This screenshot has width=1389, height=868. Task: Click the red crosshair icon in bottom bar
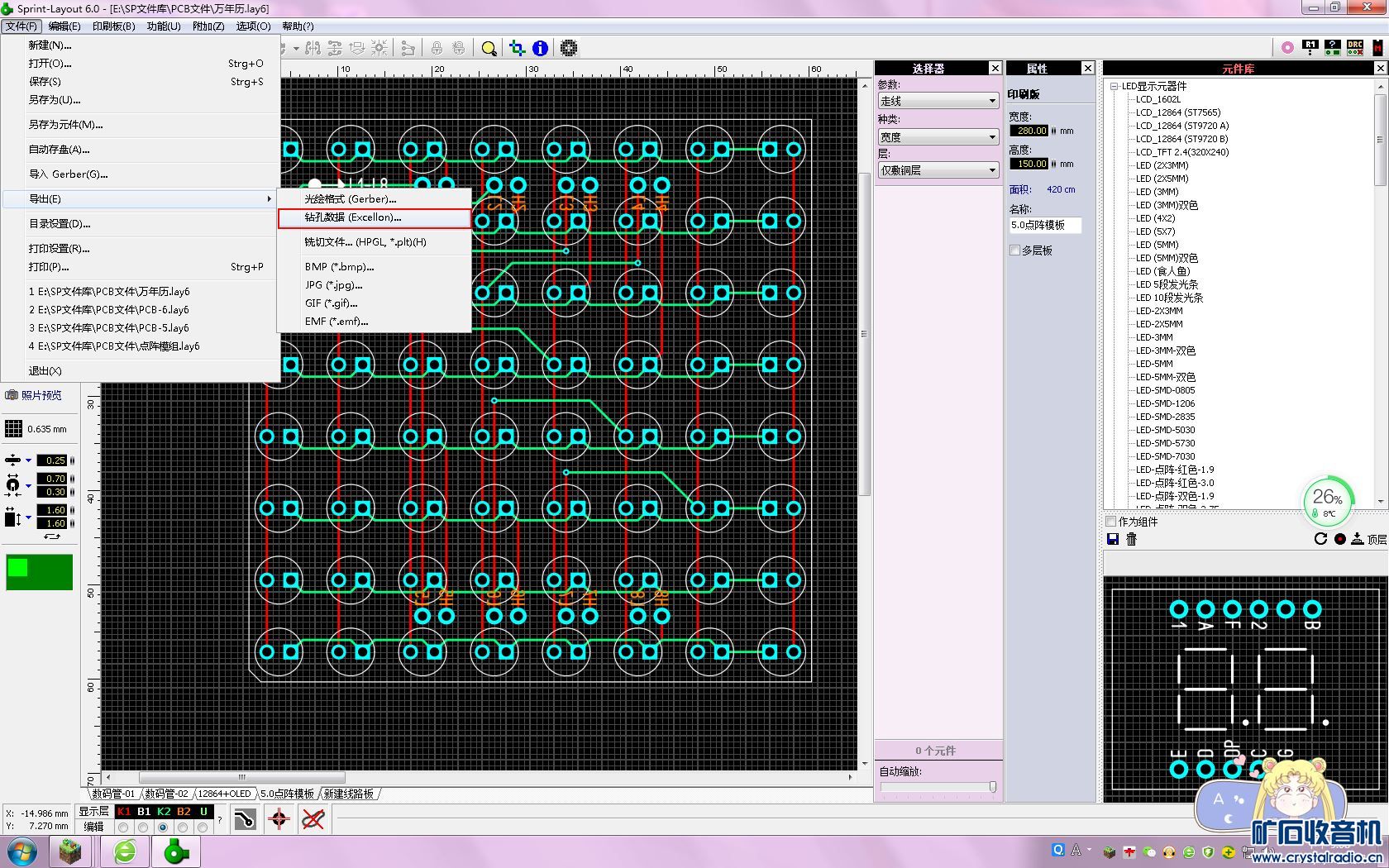(279, 819)
